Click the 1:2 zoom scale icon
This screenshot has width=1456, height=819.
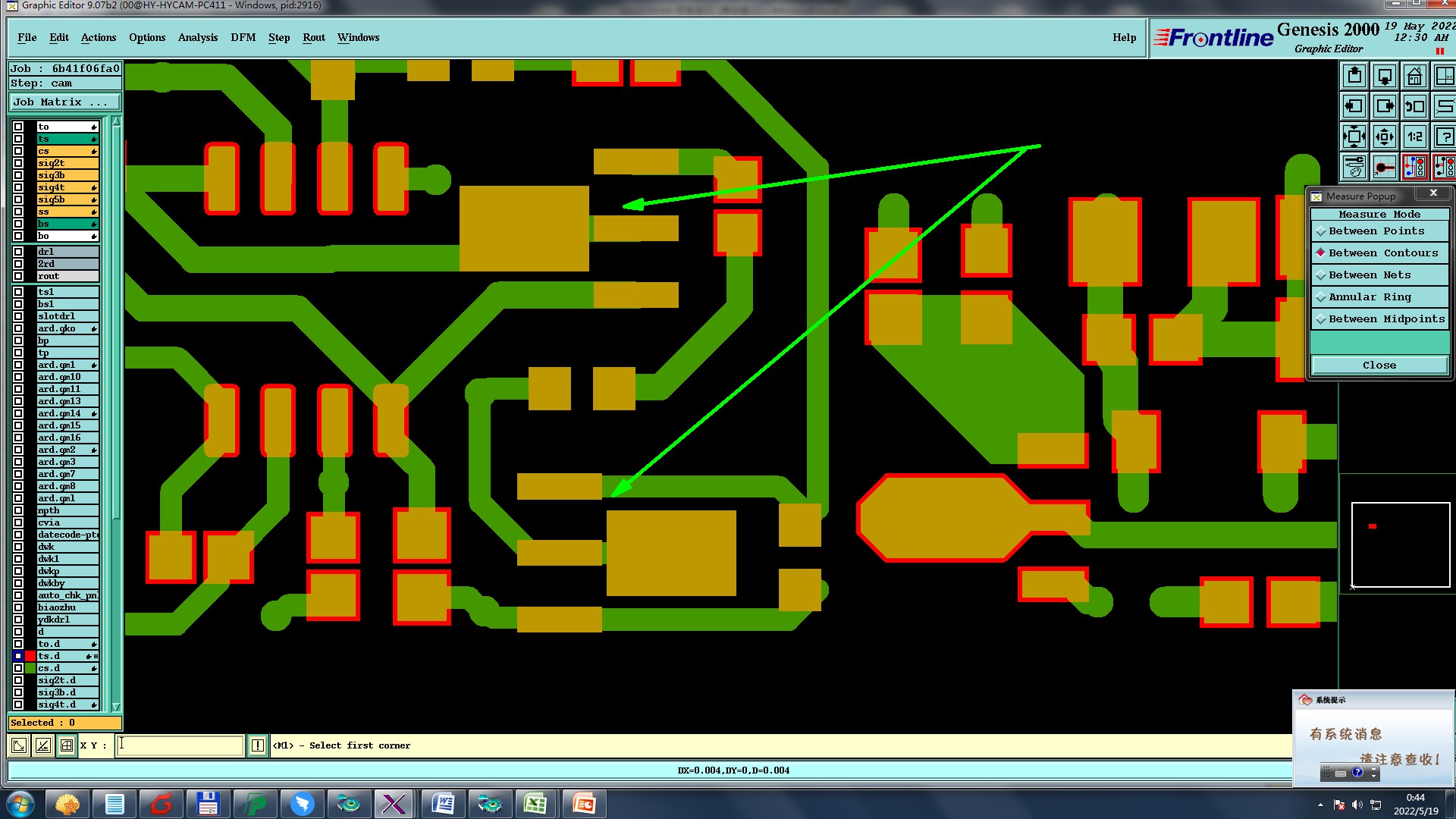click(1414, 136)
